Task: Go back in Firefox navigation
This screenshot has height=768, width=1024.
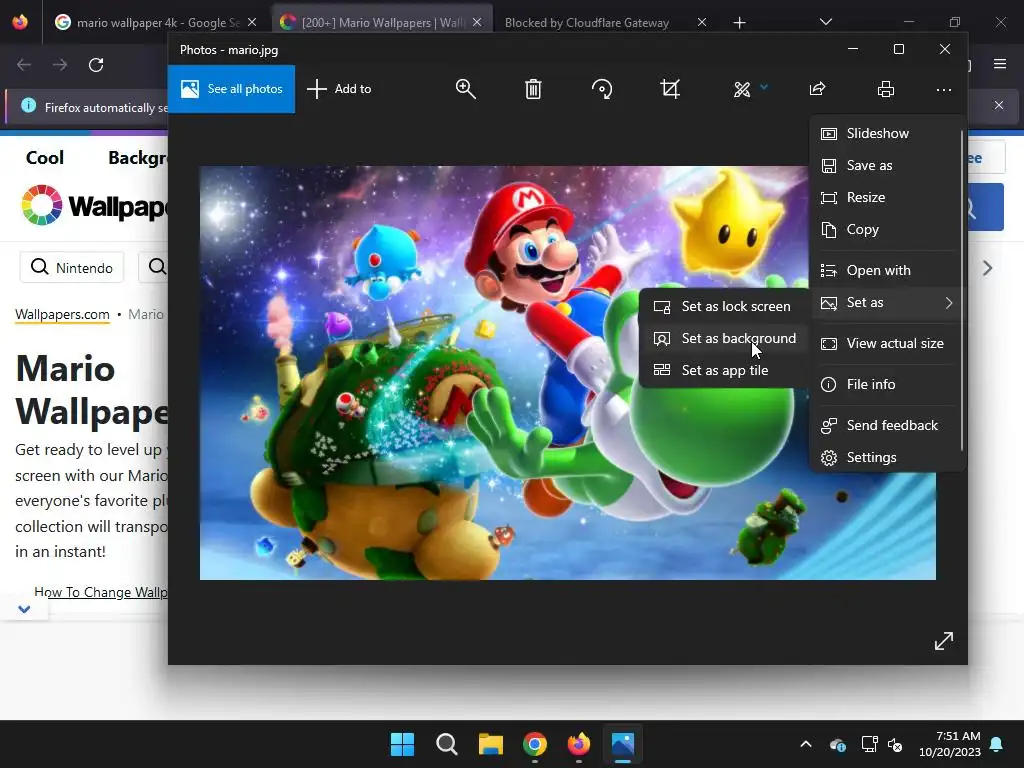Action: point(24,65)
